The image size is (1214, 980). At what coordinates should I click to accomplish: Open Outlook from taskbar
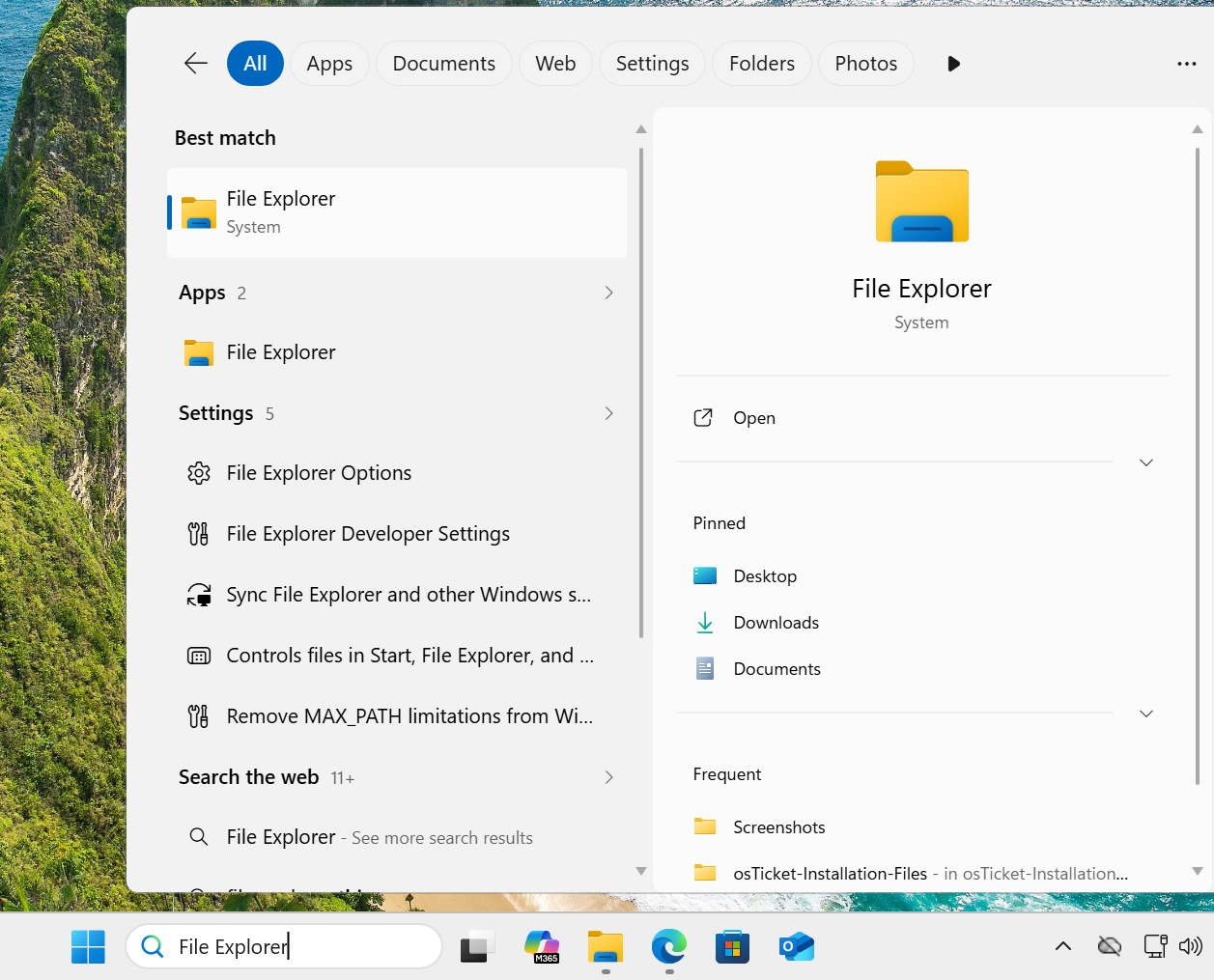point(796,947)
